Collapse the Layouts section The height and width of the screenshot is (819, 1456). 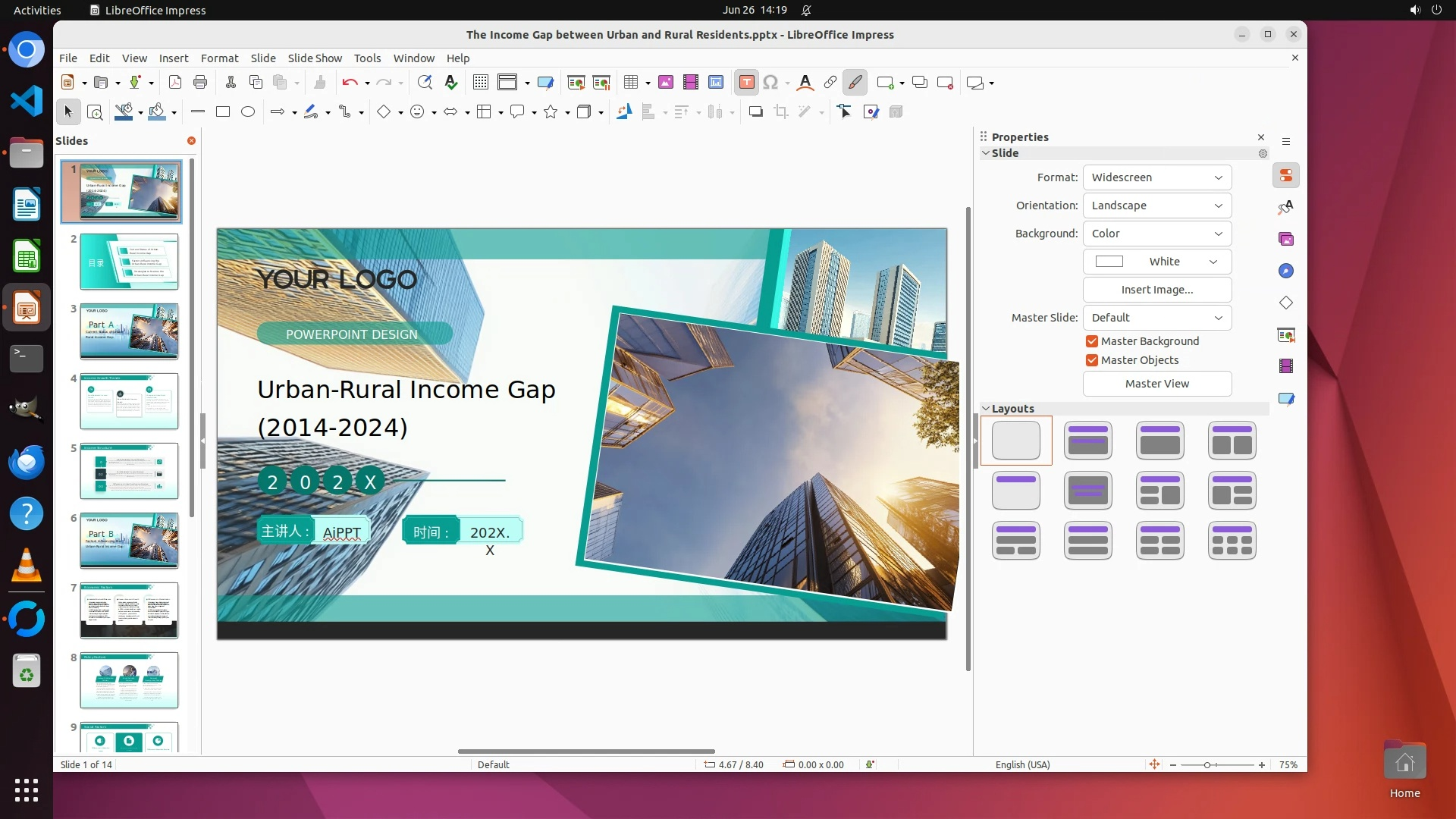pyautogui.click(x=986, y=409)
